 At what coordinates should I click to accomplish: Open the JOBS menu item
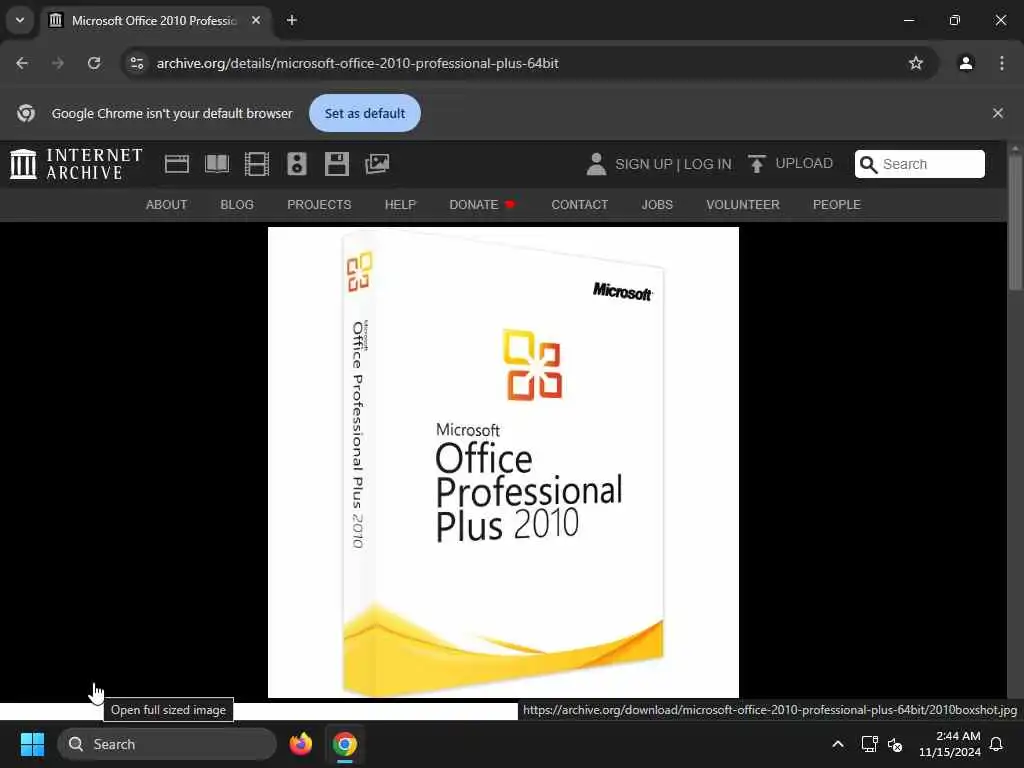657,204
